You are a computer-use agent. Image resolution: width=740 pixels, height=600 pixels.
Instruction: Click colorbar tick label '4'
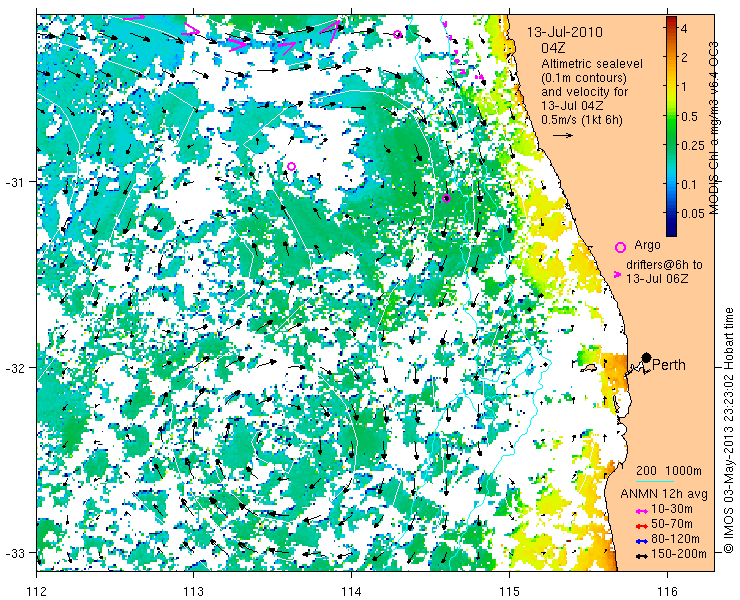tap(684, 29)
